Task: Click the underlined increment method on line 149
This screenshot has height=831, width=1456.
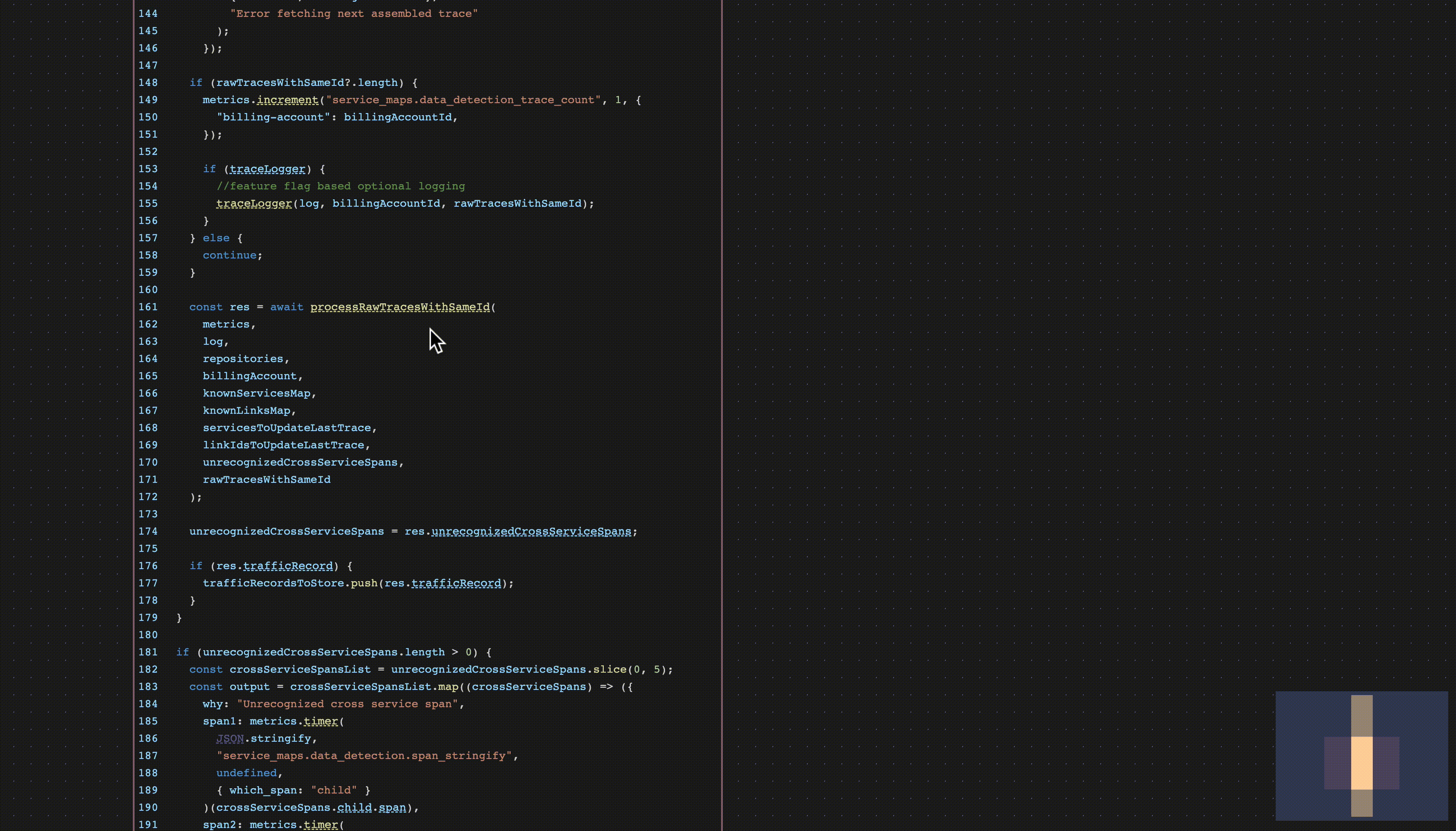Action: coord(287,99)
